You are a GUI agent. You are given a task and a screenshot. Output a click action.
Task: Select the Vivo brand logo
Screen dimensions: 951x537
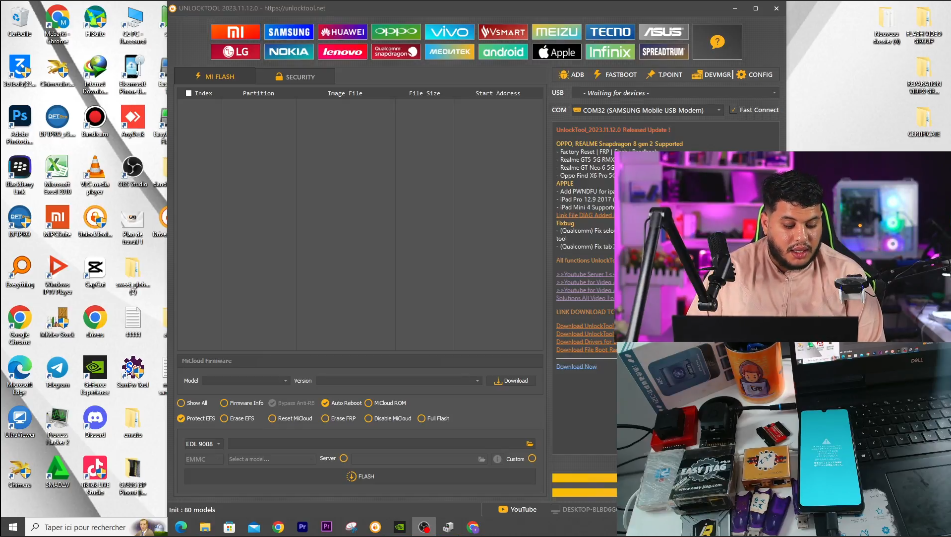point(449,32)
